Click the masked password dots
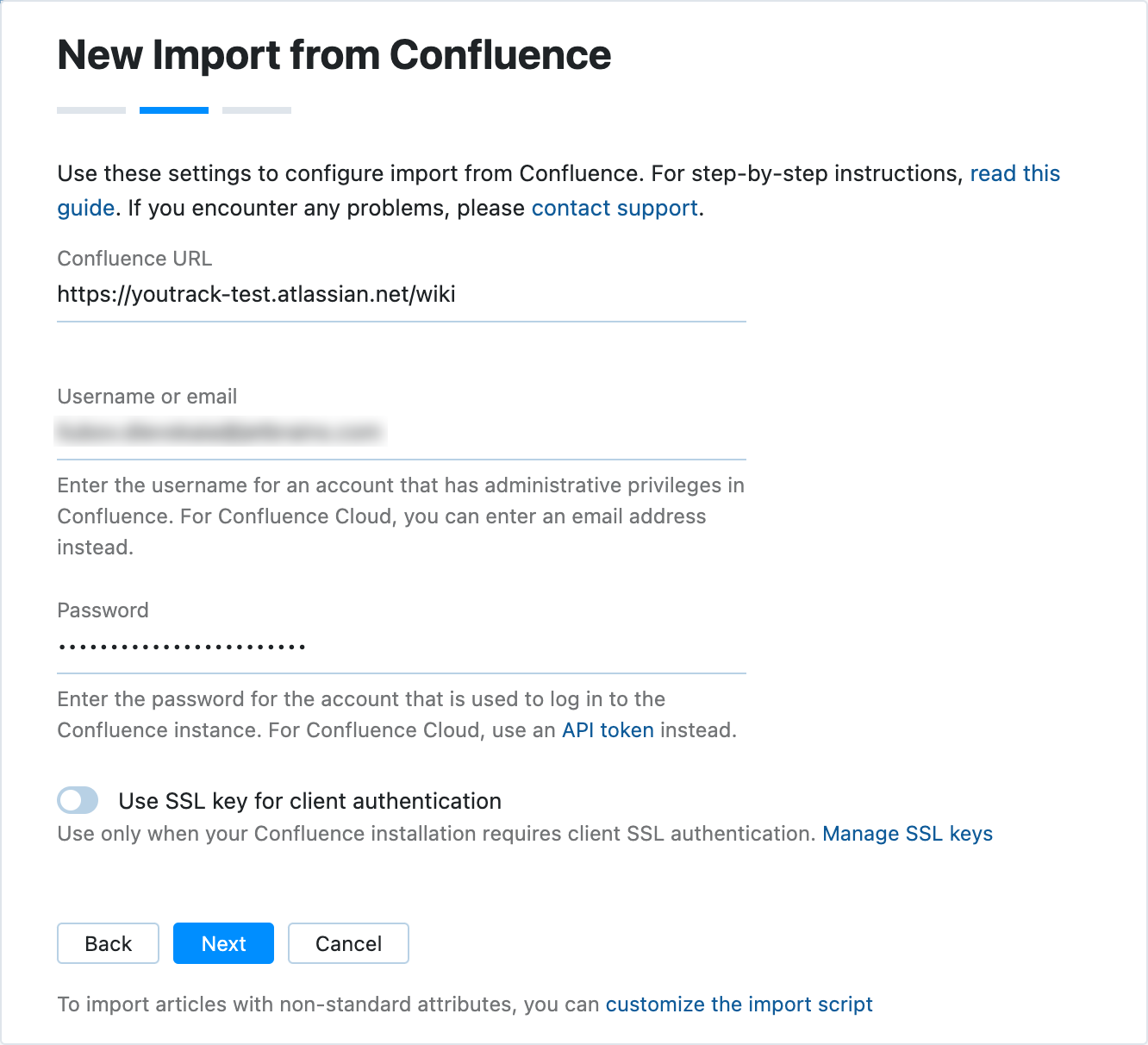Viewport: 1148px width, 1045px height. click(x=182, y=644)
